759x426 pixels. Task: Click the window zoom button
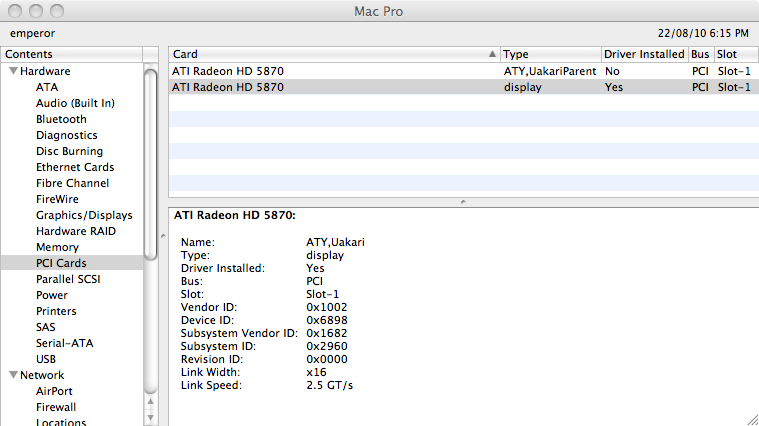point(57,11)
